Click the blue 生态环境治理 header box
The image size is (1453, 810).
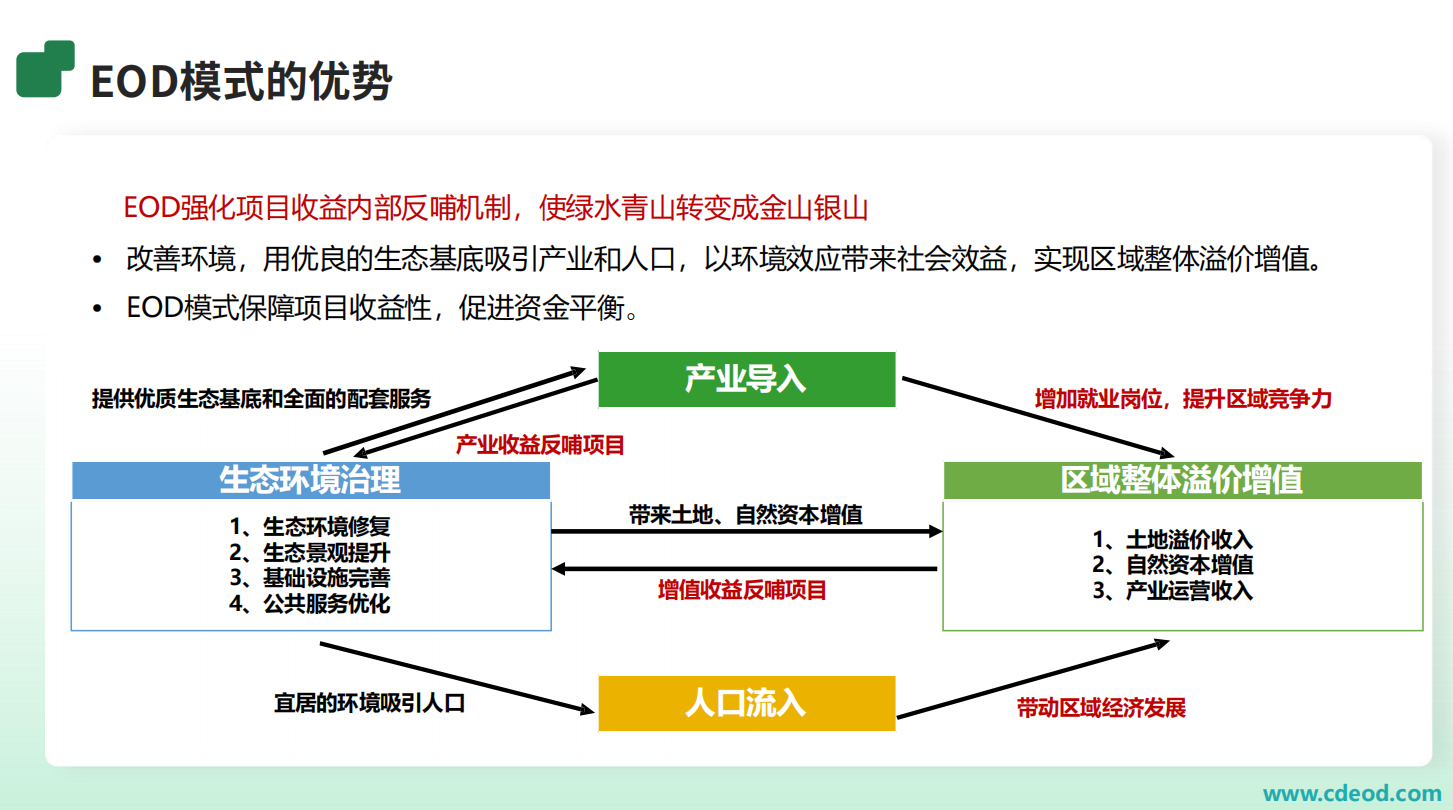[311, 480]
